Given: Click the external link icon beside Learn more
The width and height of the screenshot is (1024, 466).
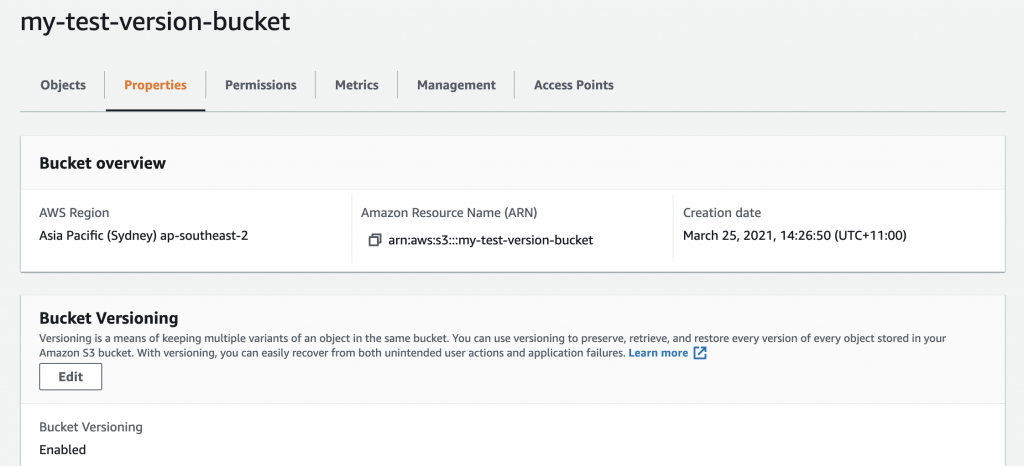Looking at the screenshot, I should pos(700,353).
